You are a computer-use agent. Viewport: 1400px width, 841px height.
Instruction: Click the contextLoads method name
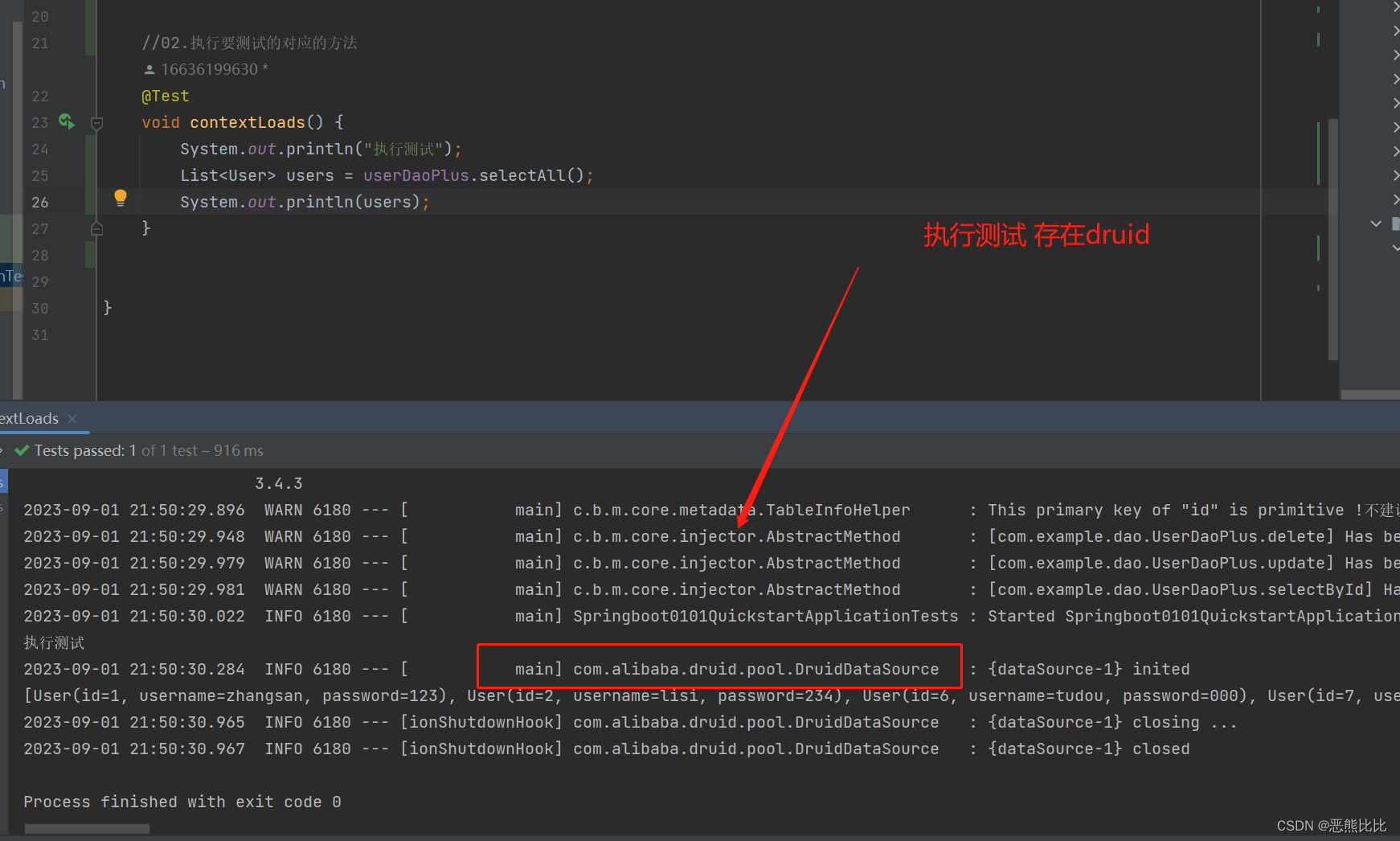pos(248,122)
